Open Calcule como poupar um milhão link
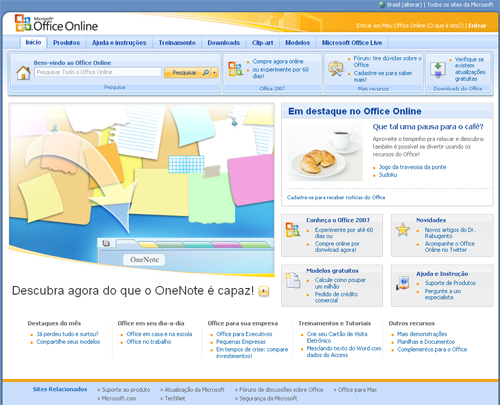Screen dimensions: 500x405 [340, 283]
